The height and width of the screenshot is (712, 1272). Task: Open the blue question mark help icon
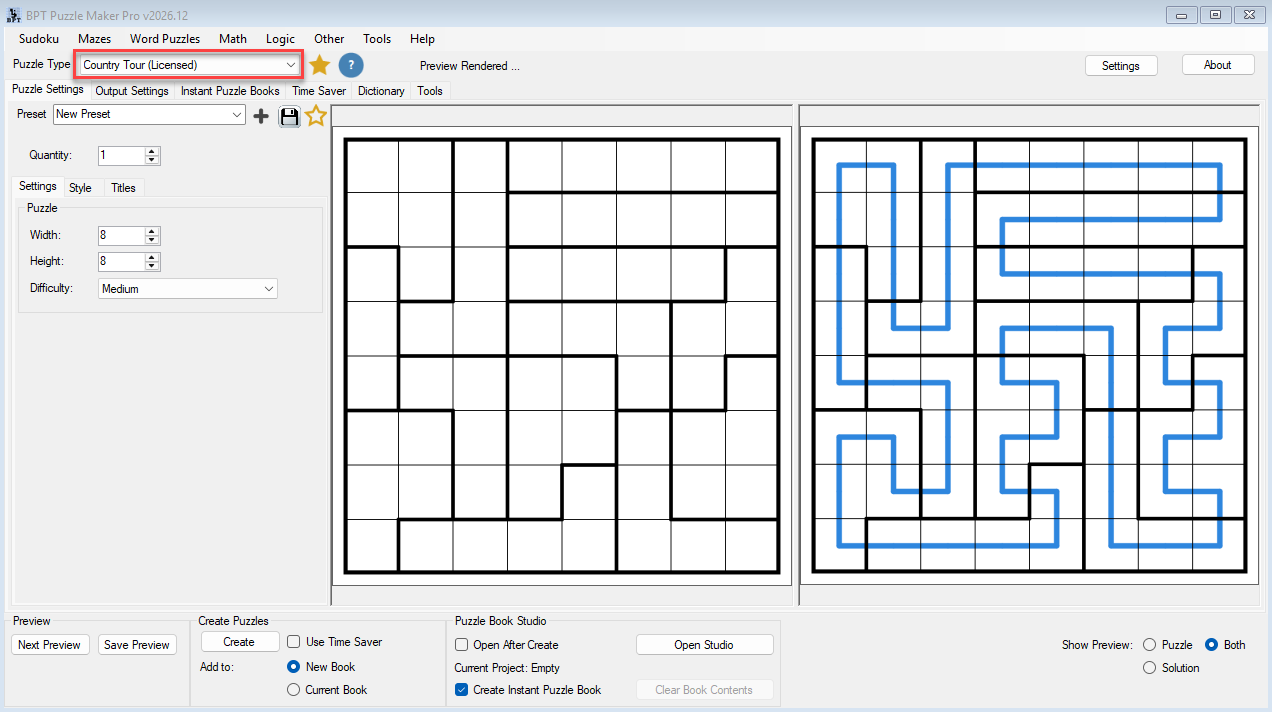[351, 65]
